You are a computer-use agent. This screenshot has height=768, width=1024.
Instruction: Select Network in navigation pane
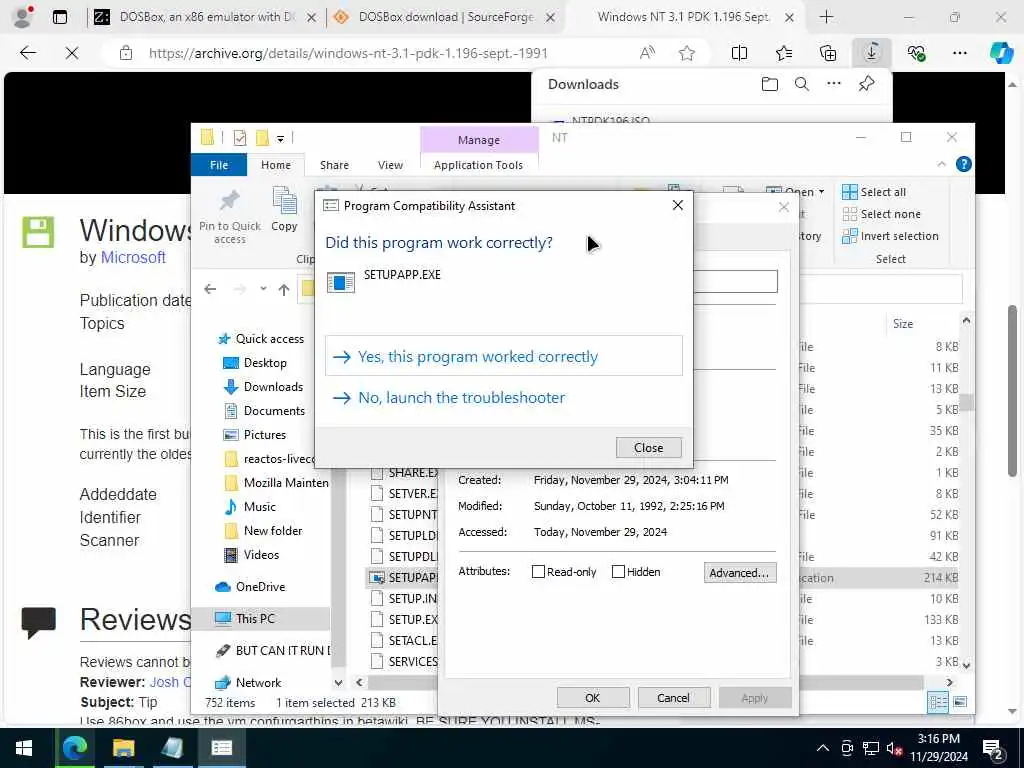[x=249, y=683]
